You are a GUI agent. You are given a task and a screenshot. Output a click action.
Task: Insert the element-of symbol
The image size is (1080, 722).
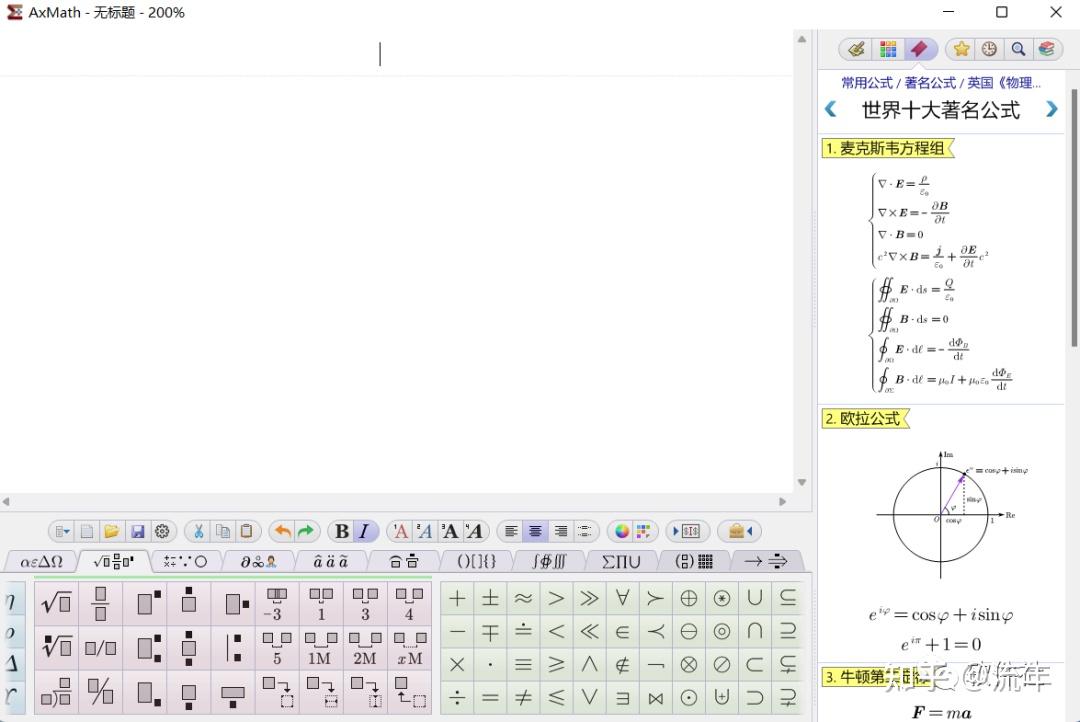click(x=622, y=631)
